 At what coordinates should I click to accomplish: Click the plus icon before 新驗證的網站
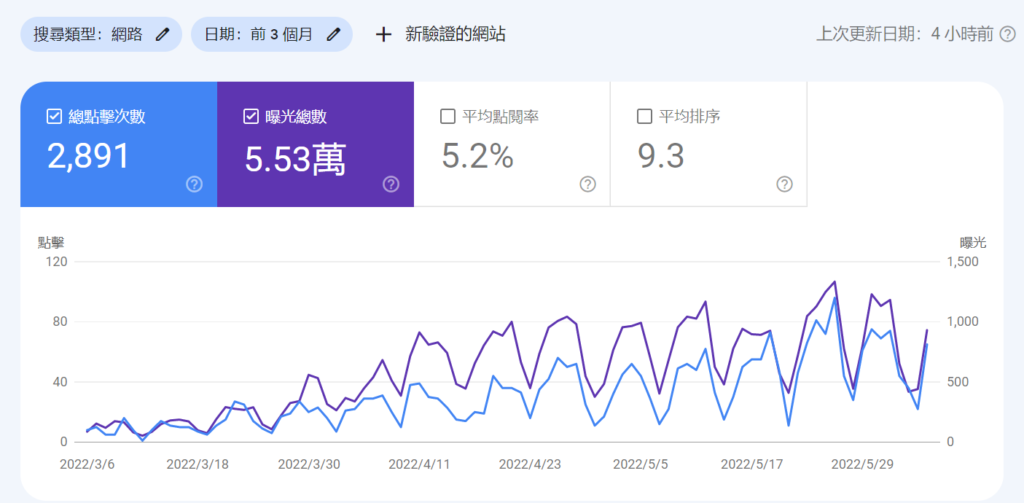pos(383,34)
